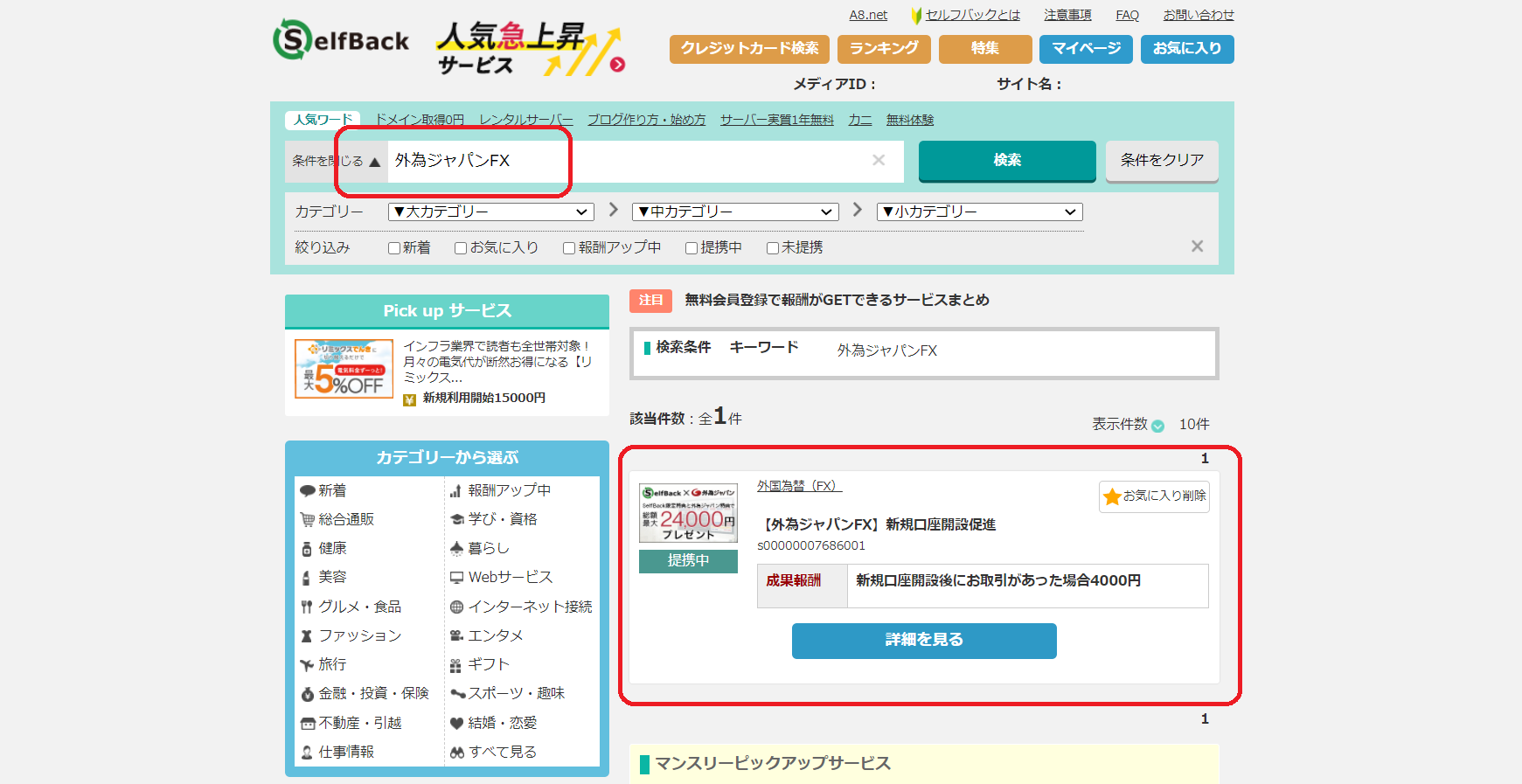Open the お問い合わせ link
Screen dimensions: 1522x784
tap(1199, 15)
